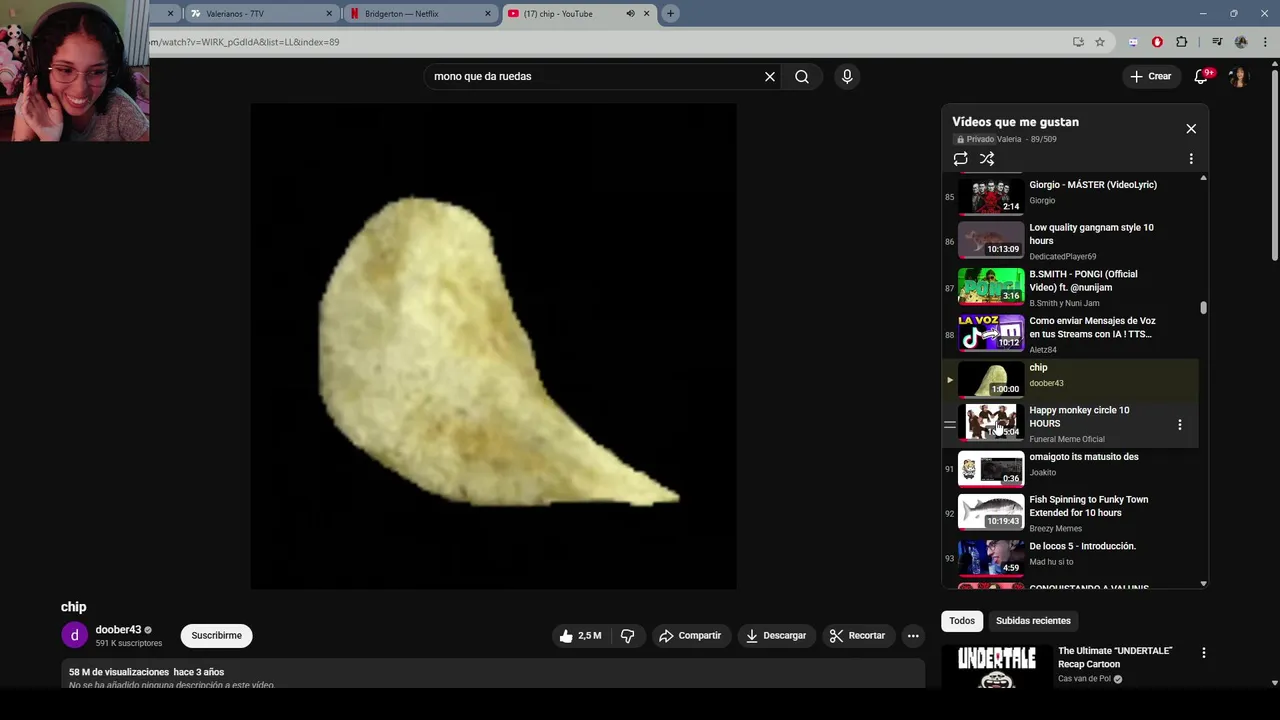Viewport: 1280px width, 720px height.
Task: Click the Recortar button
Action: pos(857,636)
